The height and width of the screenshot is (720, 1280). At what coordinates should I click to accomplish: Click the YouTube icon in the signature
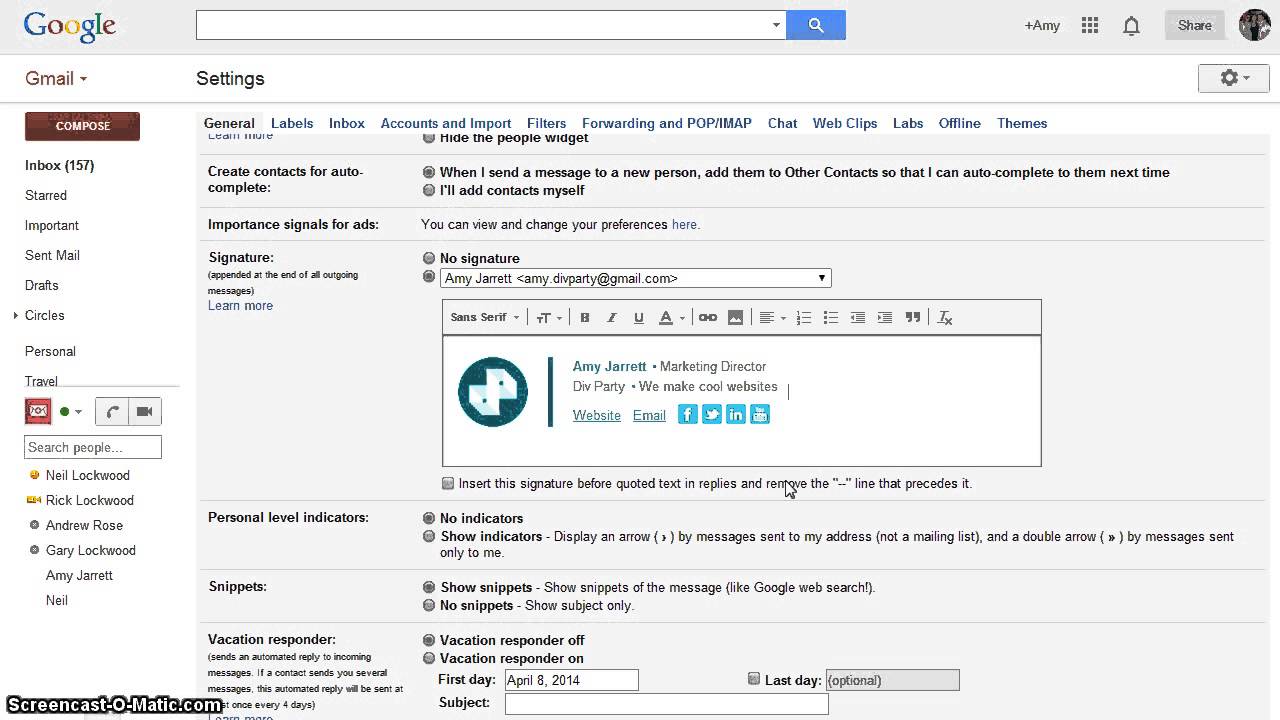click(760, 414)
